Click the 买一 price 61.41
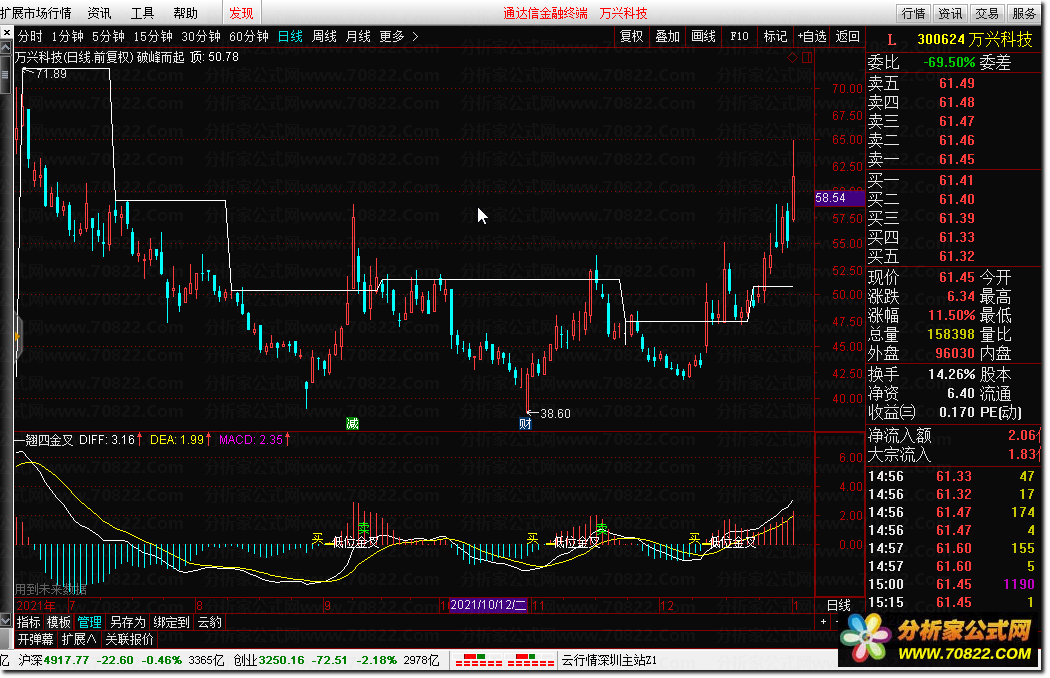Screen dimensions: 1050x678 [x=957, y=180]
